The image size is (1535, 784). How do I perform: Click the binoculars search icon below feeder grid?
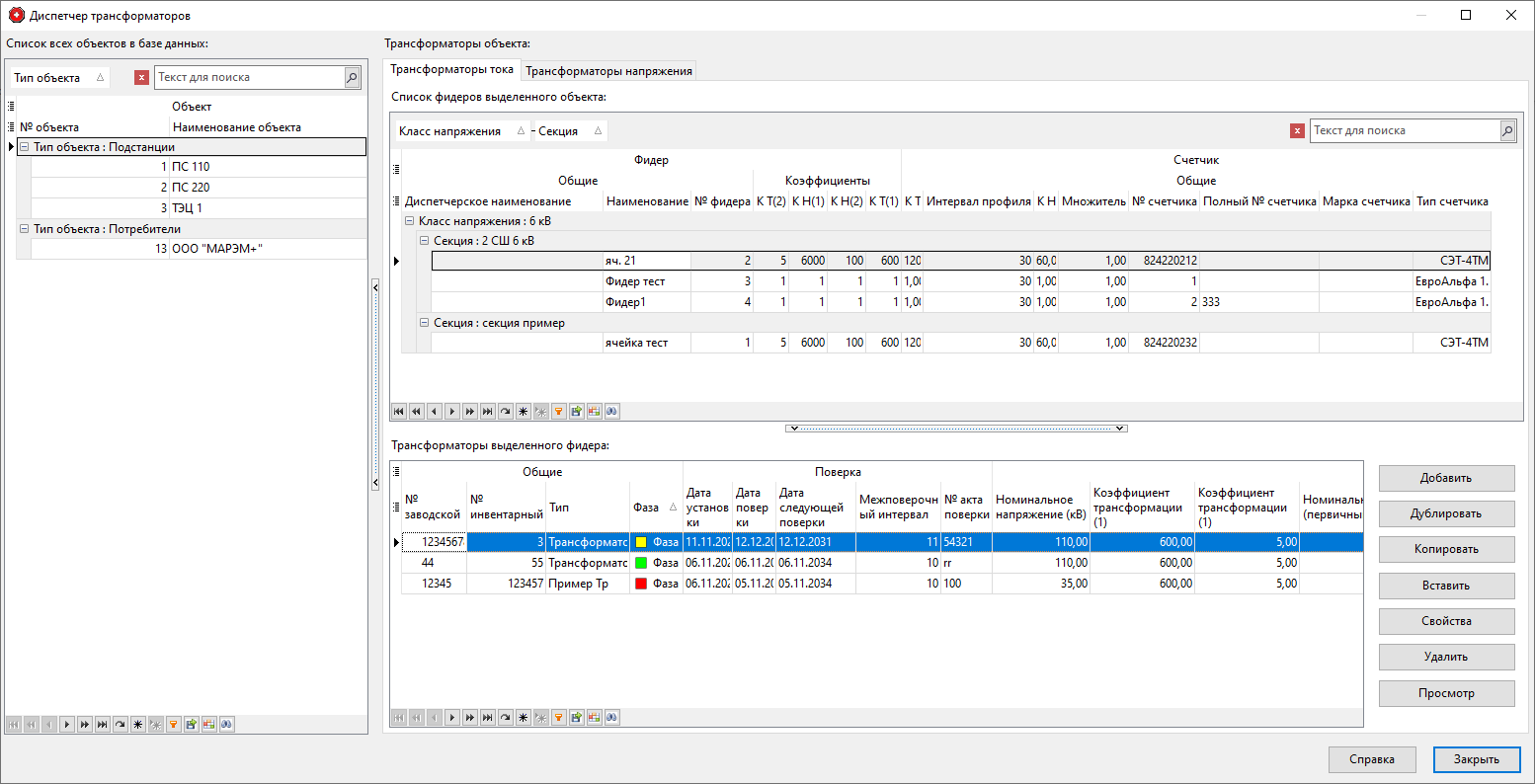pos(612,411)
